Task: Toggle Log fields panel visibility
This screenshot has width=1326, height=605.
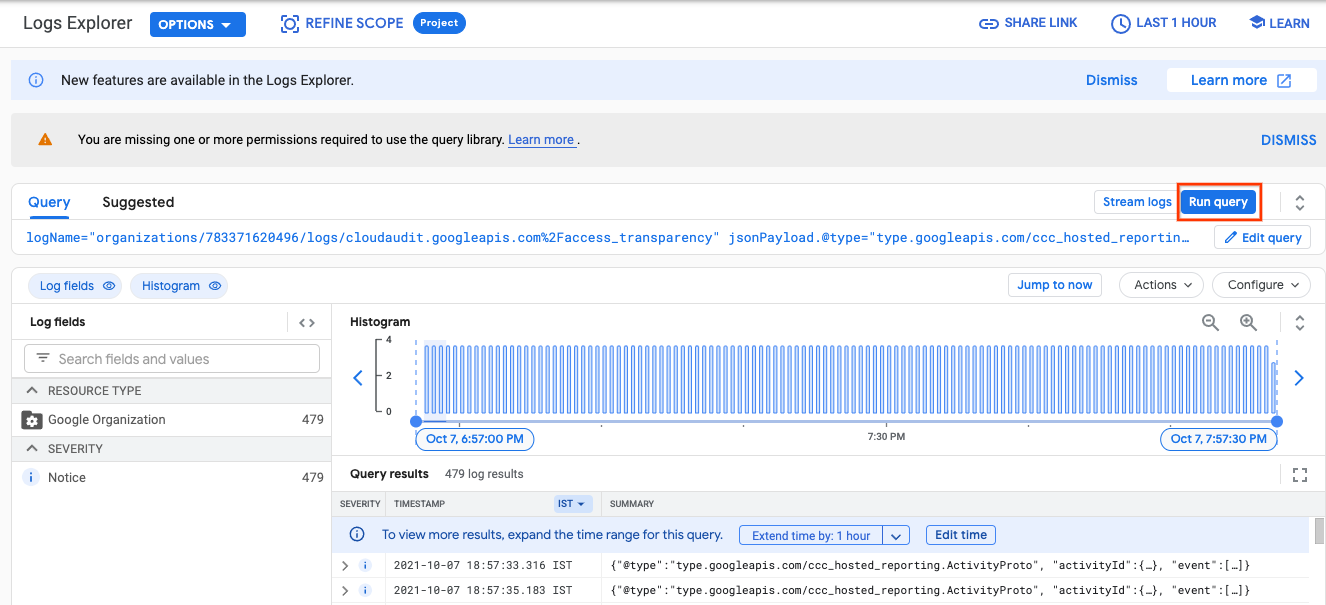Action: tap(76, 286)
